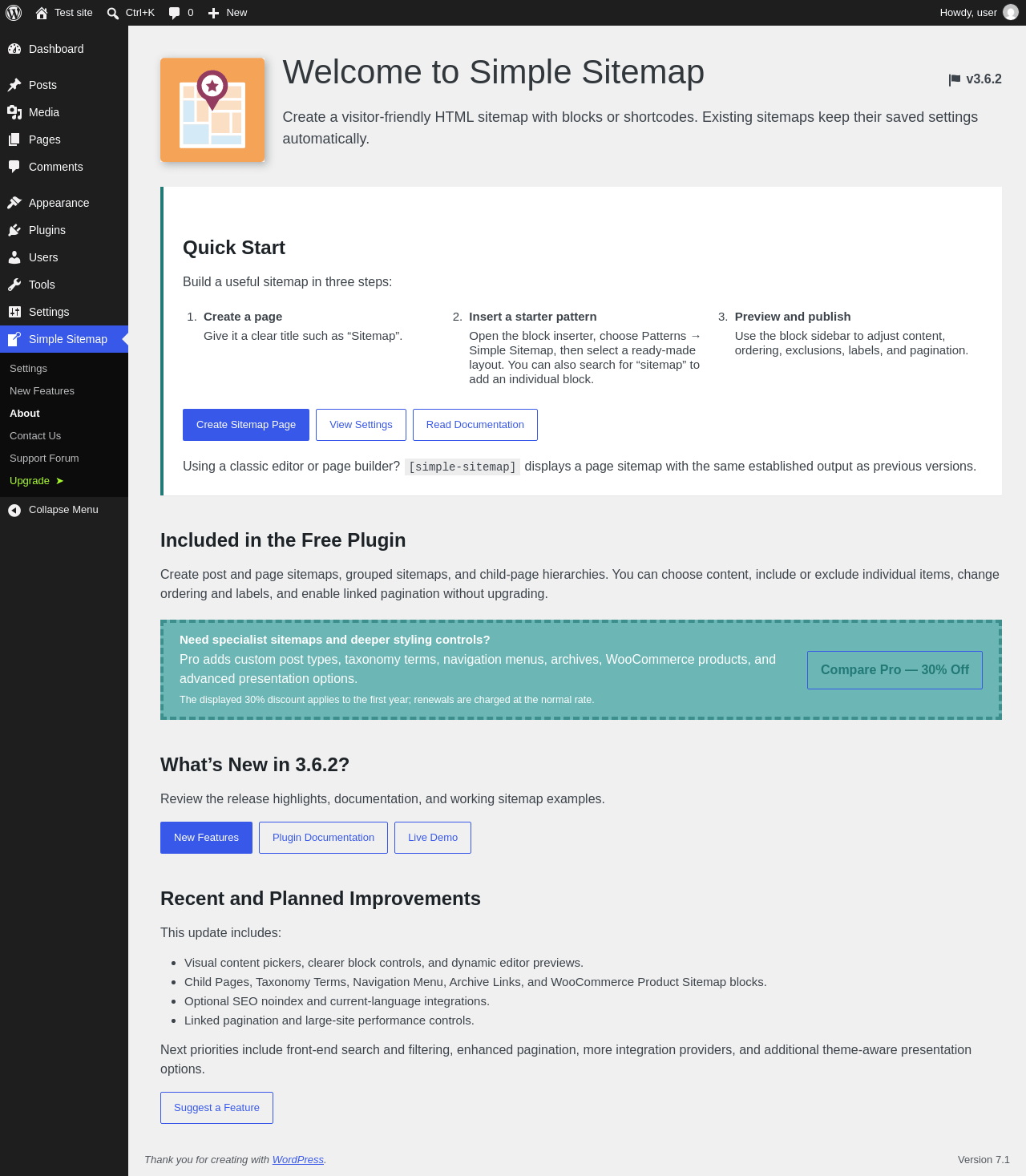Open the Posts menu label
1026x1176 pixels.
point(42,85)
